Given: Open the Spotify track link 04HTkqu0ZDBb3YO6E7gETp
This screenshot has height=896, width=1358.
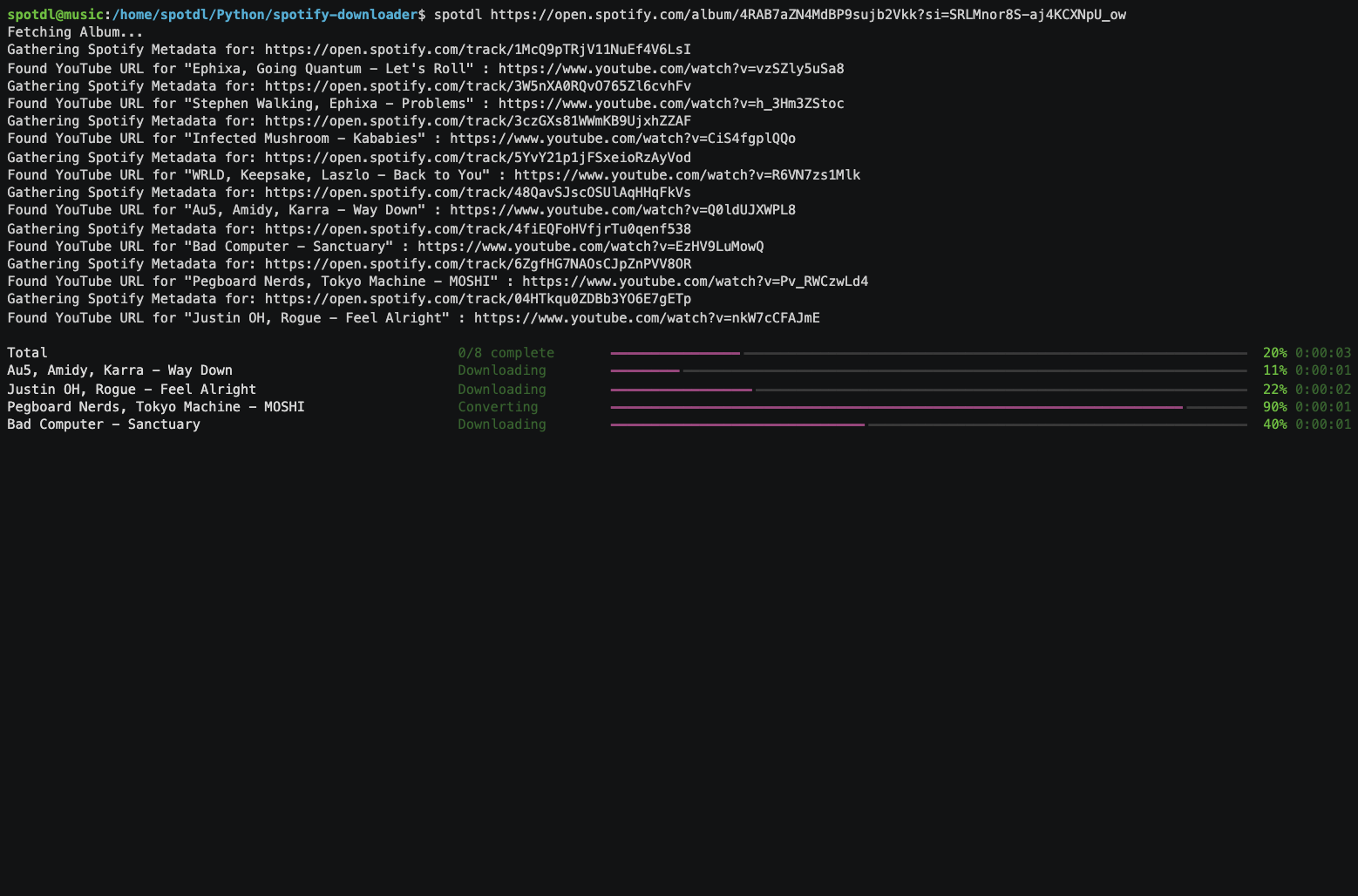Looking at the screenshot, I should (x=478, y=299).
